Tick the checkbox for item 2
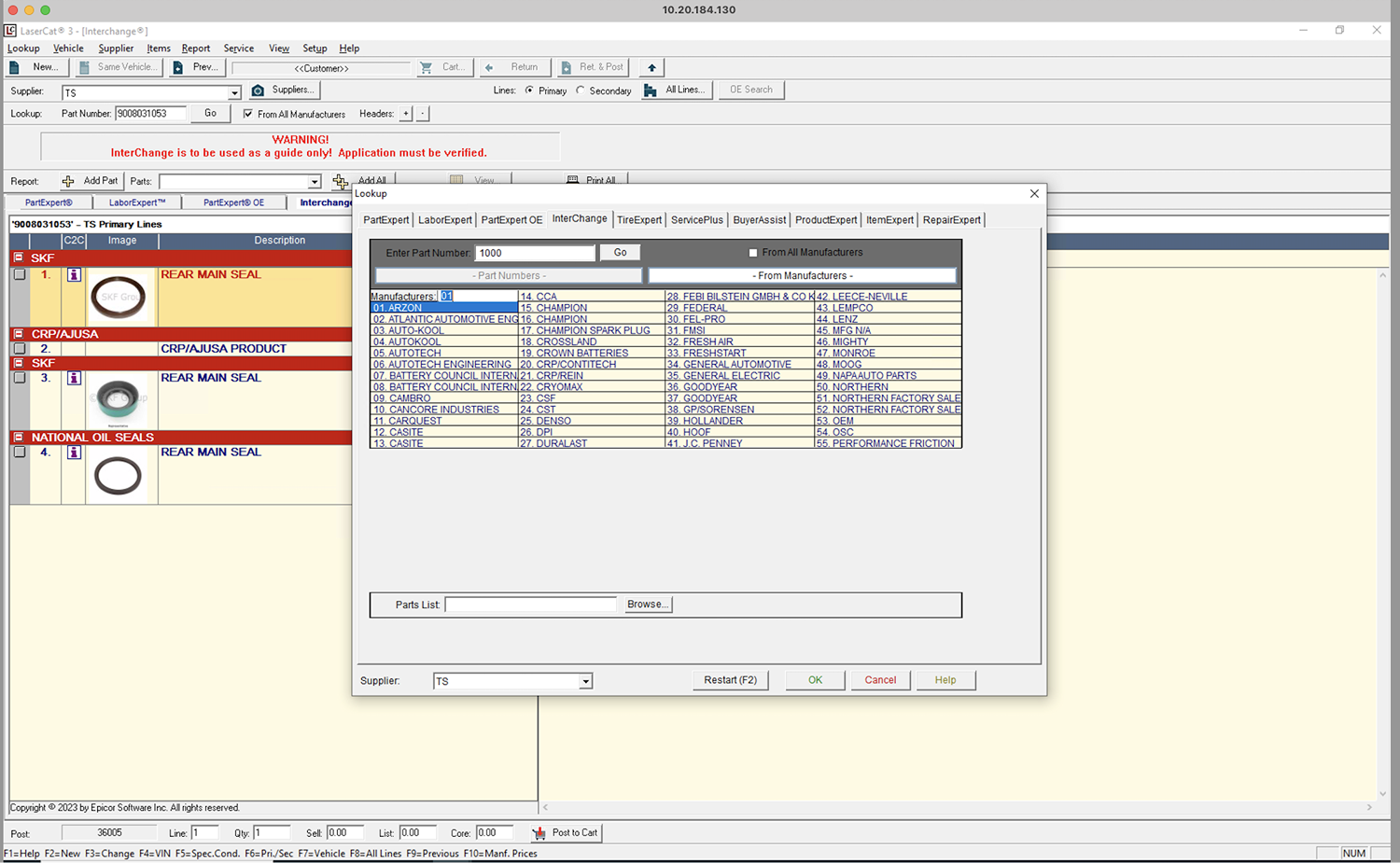 point(20,349)
